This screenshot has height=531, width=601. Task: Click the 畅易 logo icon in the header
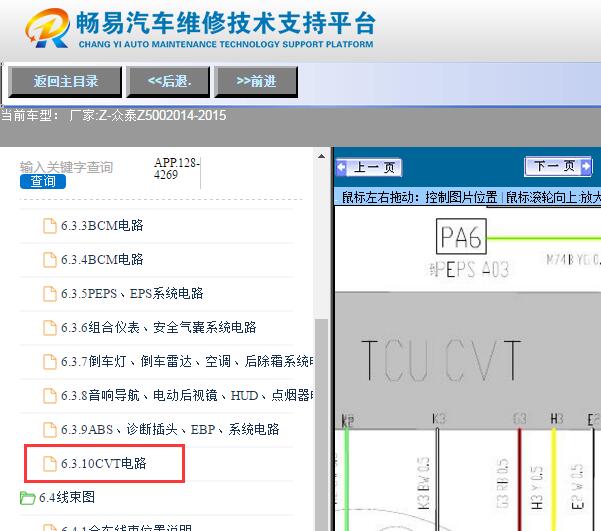pyautogui.click(x=48, y=28)
